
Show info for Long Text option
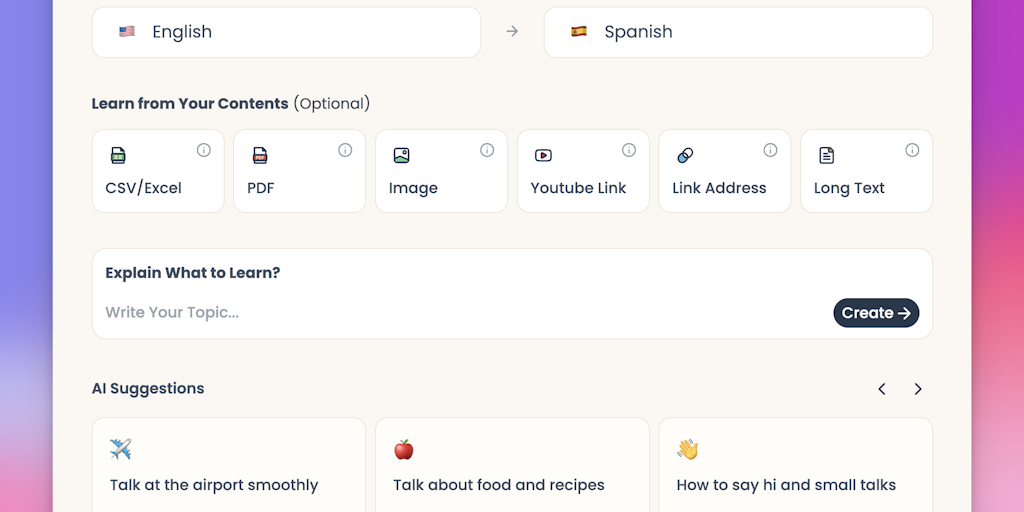click(x=912, y=150)
